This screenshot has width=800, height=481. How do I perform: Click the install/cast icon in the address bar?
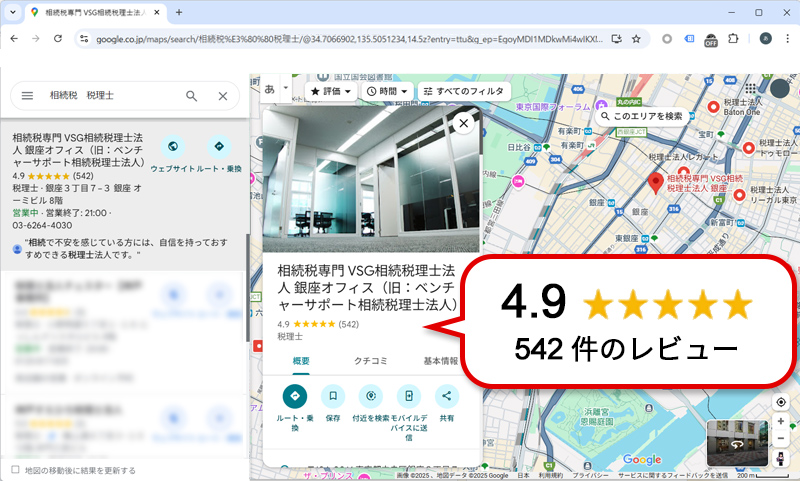point(616,39)
